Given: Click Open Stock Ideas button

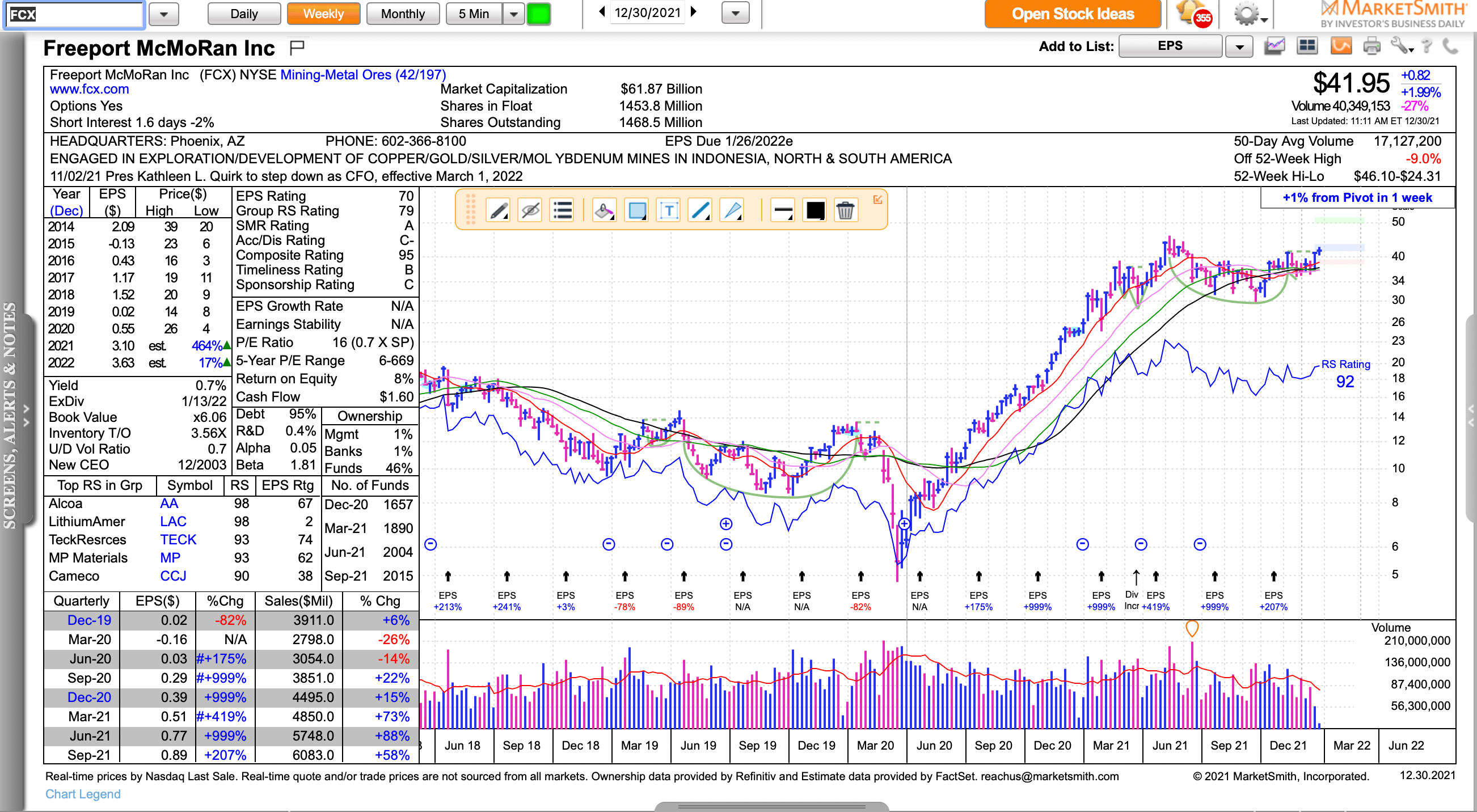Looking at the screenshot, I should click(1073, 14).
